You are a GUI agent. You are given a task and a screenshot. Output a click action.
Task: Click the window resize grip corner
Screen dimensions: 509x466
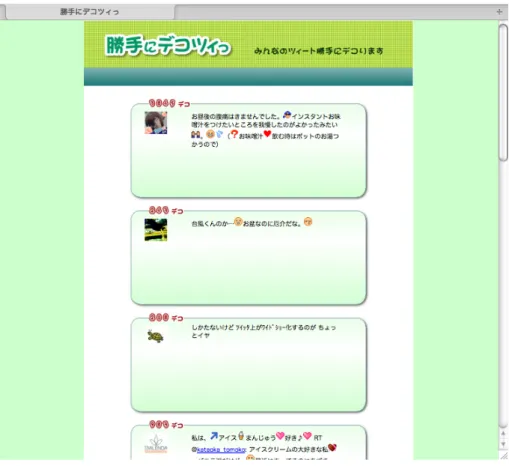503,455
